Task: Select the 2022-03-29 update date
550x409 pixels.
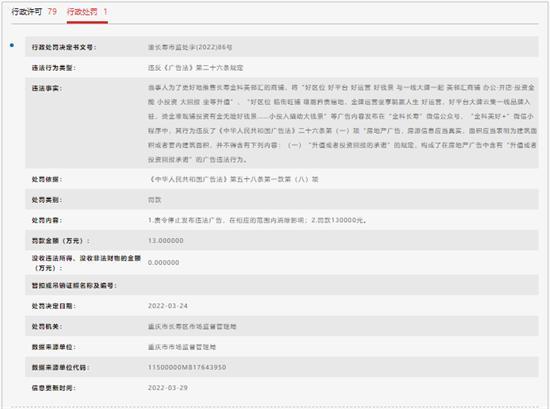Action: 168,388
